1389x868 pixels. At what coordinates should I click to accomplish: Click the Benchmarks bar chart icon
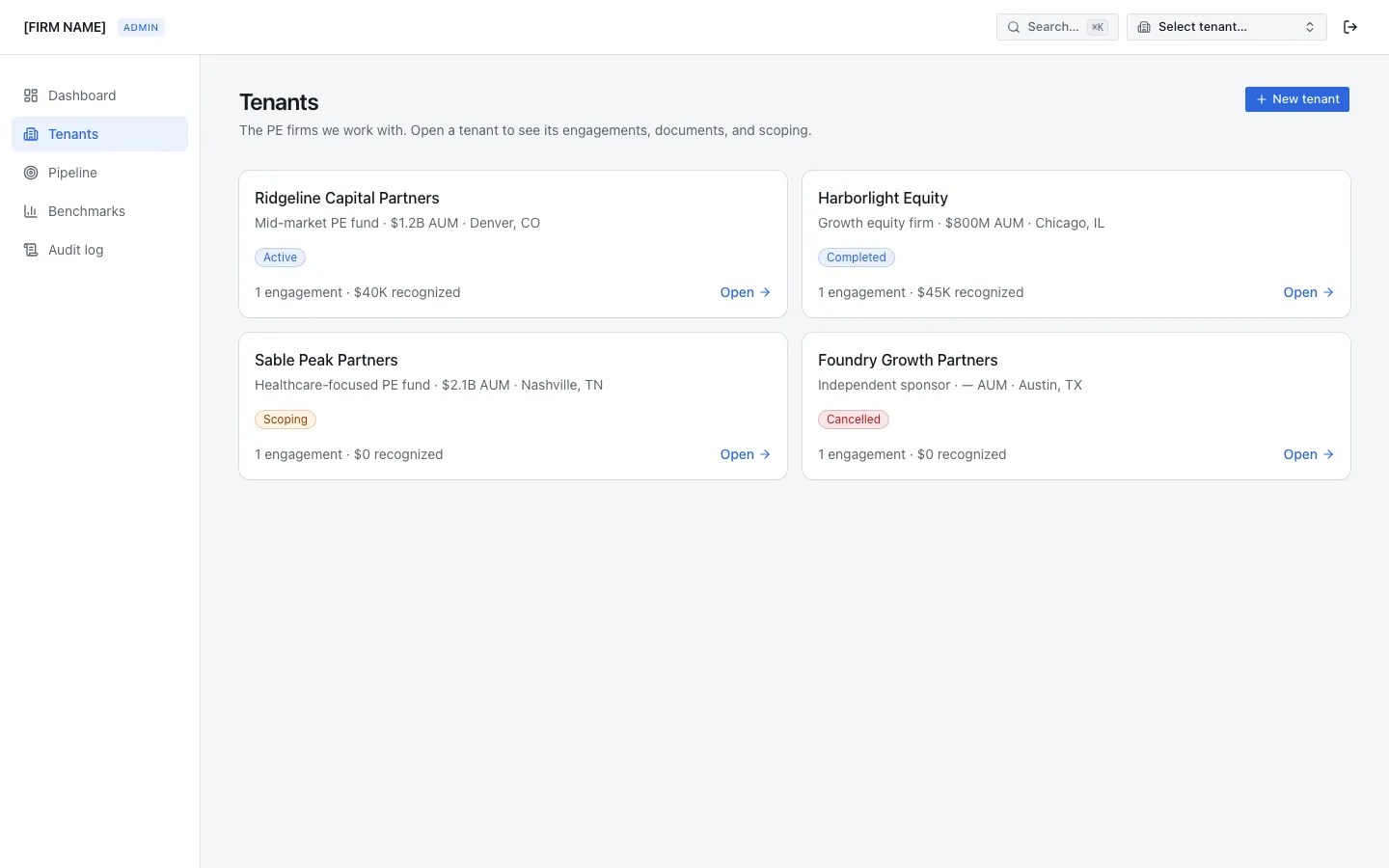[31, 211]
